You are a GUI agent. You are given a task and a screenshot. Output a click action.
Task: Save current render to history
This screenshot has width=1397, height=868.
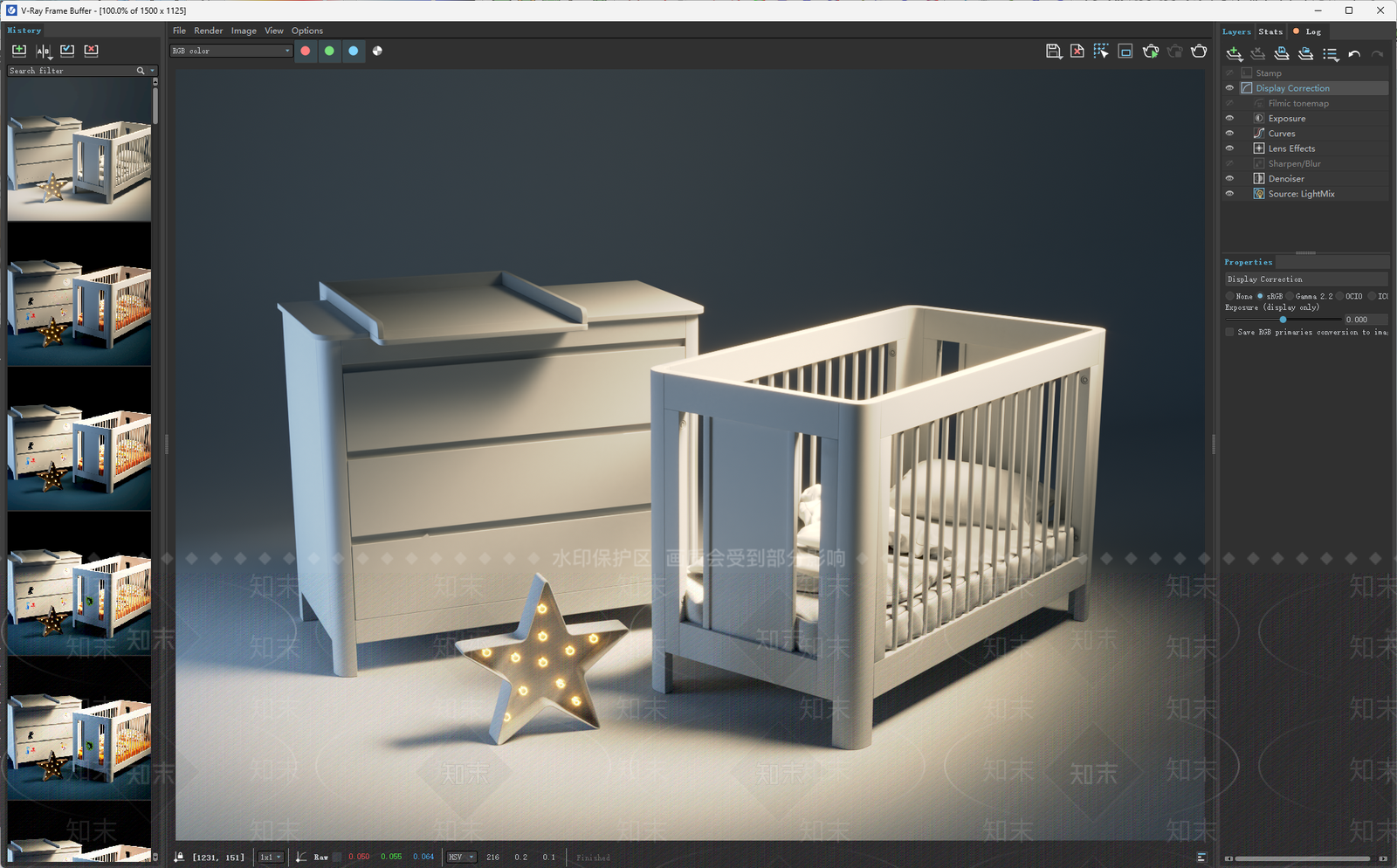tap(19, 51)
